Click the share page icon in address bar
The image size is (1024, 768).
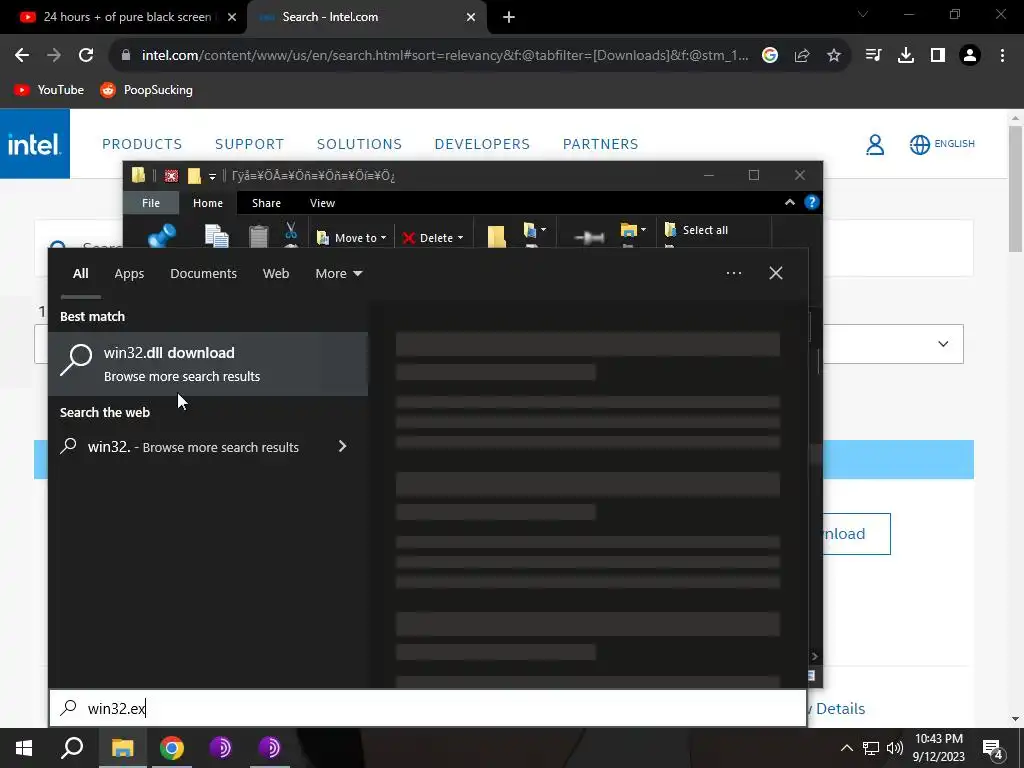point(802,56)
